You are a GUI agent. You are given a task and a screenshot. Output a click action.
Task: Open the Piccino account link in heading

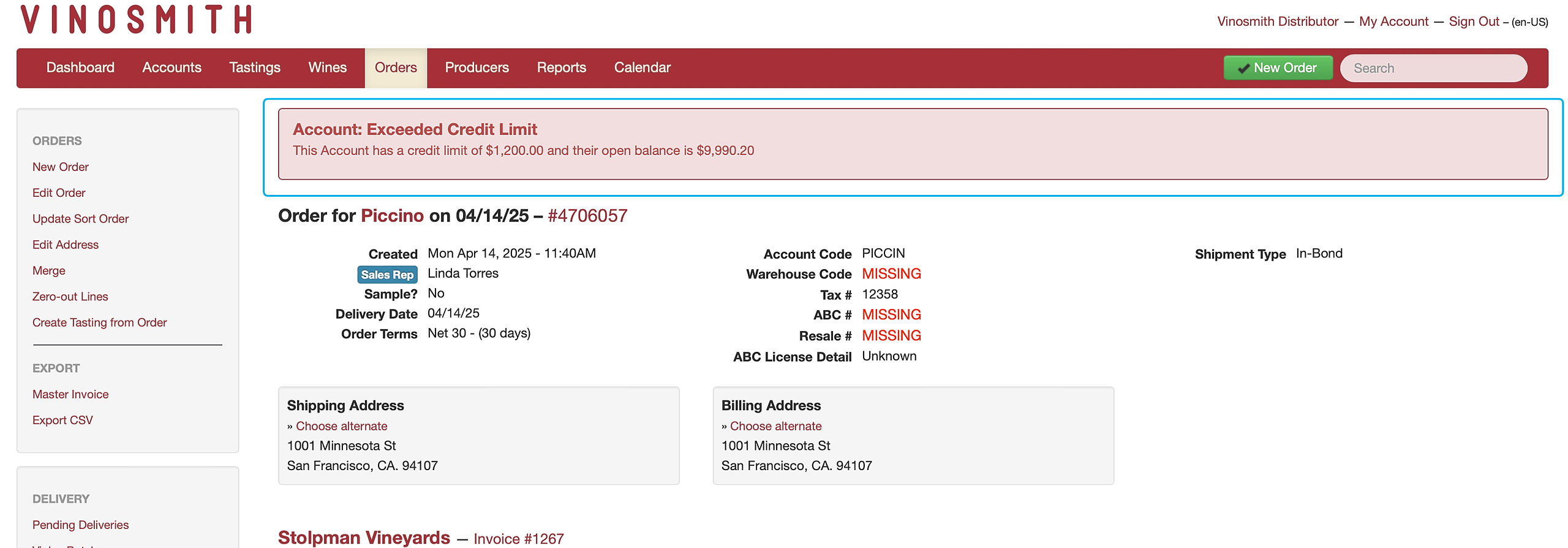(392, 216)
